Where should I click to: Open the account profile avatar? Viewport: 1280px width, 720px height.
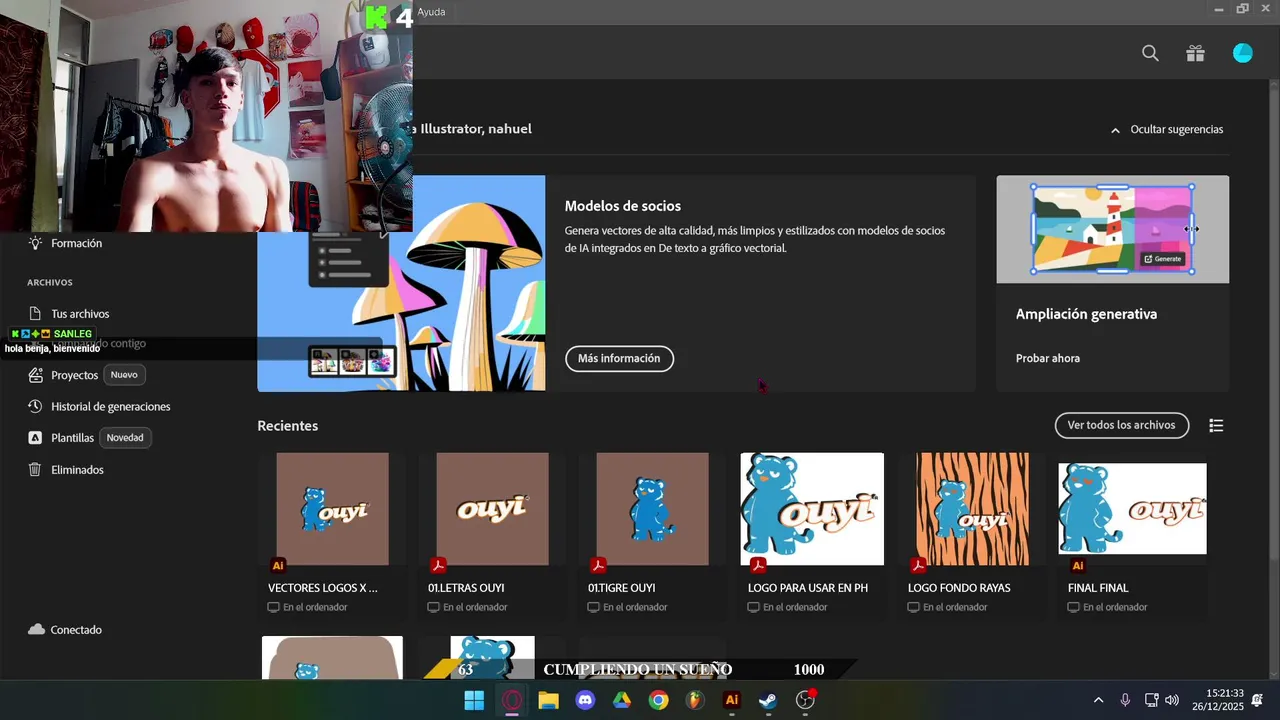coord(1243,54)
